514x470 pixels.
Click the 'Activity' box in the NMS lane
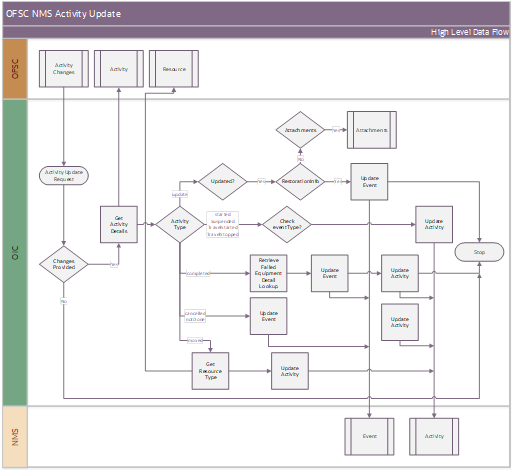(x=434, y=436)
